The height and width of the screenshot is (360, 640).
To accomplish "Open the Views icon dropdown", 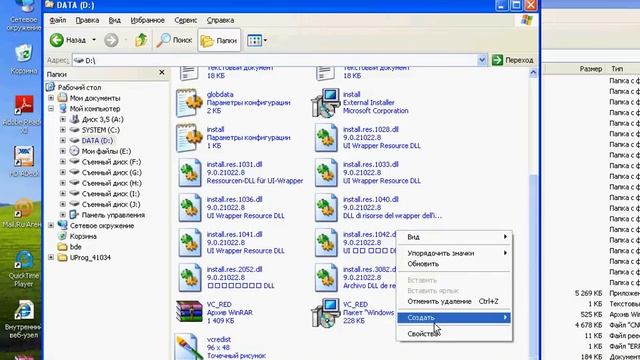I will click(257, 40).
